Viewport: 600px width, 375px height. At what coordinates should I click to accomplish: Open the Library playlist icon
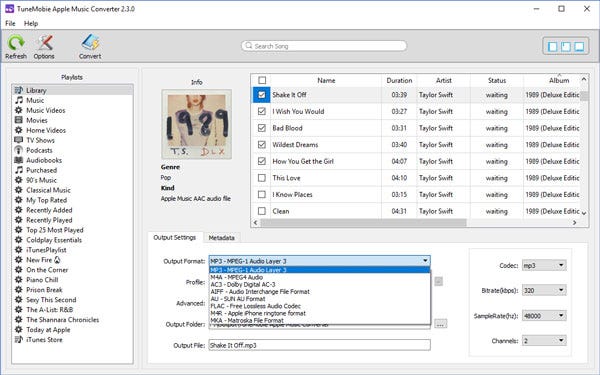click(18, 90)
